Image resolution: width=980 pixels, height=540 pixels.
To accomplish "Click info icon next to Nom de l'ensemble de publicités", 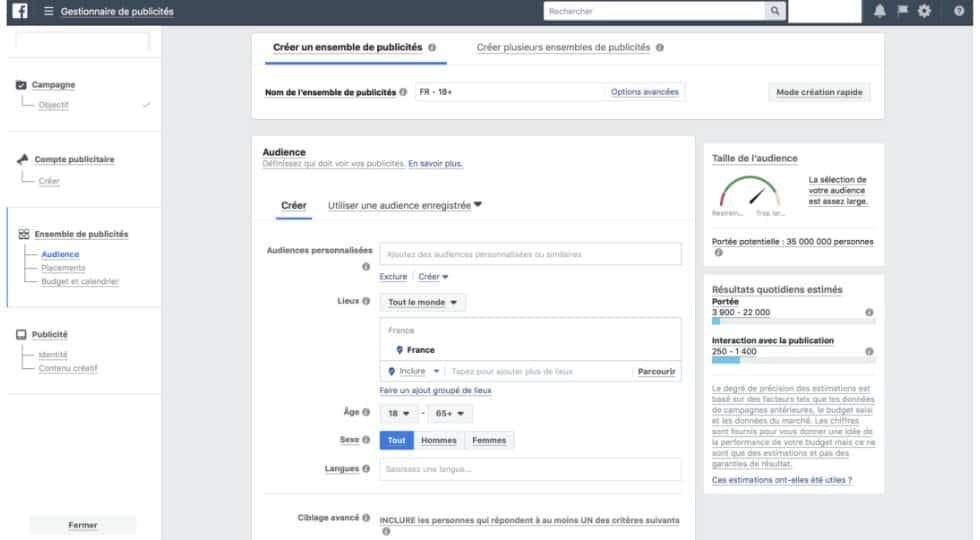I will click(x=403, y=92).
